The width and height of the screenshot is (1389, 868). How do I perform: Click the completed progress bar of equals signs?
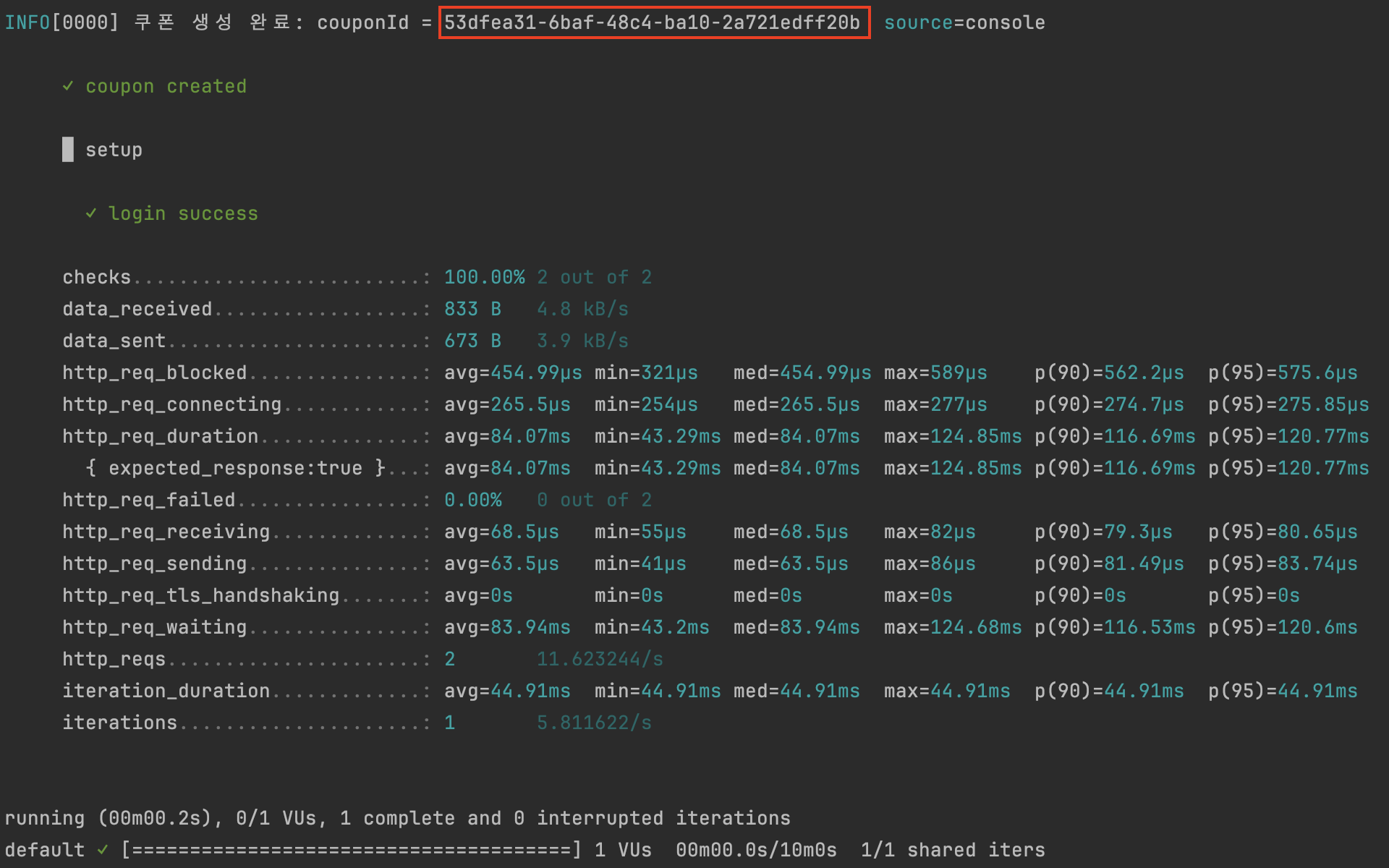point(351,850)
